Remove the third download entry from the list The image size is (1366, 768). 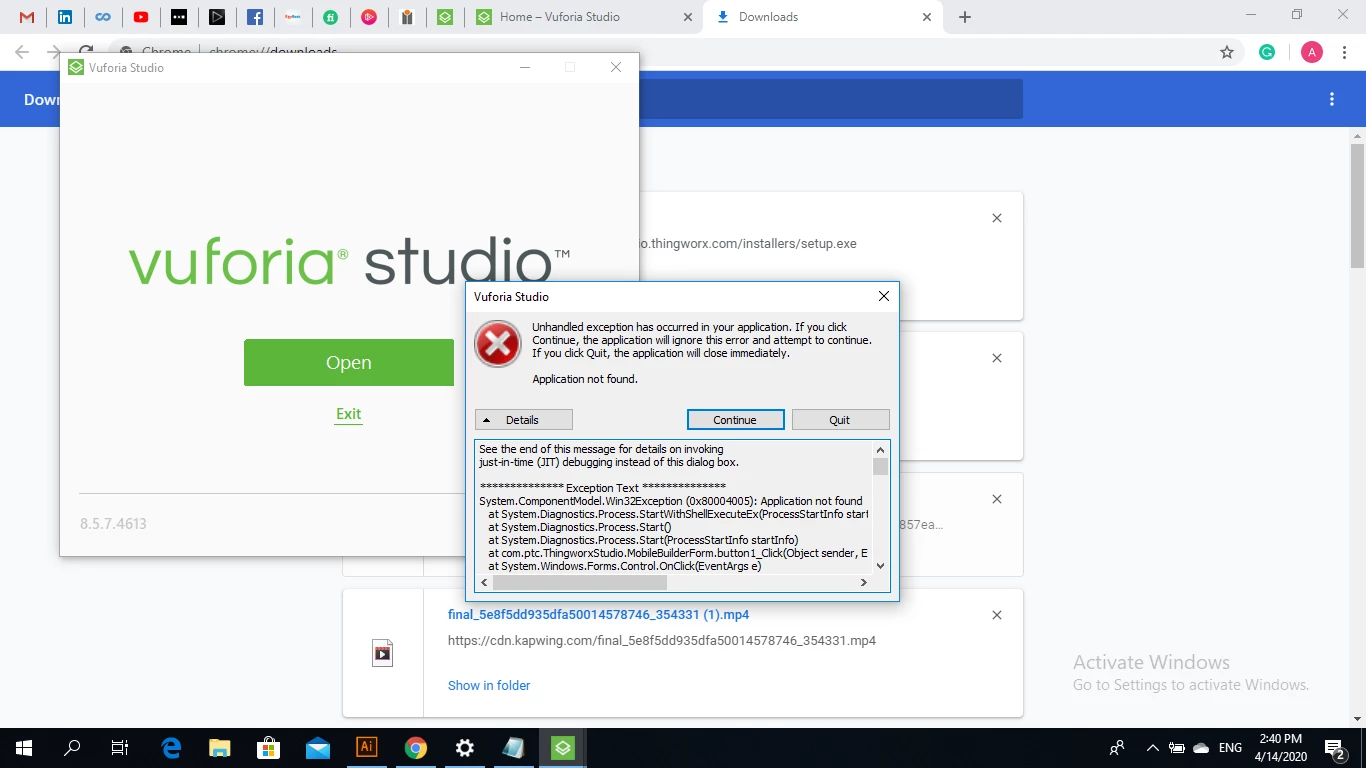click(997, 499)
